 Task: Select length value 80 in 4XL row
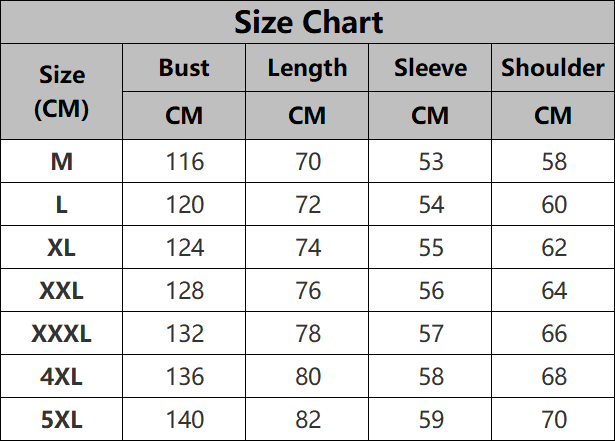tap(308, 377)
